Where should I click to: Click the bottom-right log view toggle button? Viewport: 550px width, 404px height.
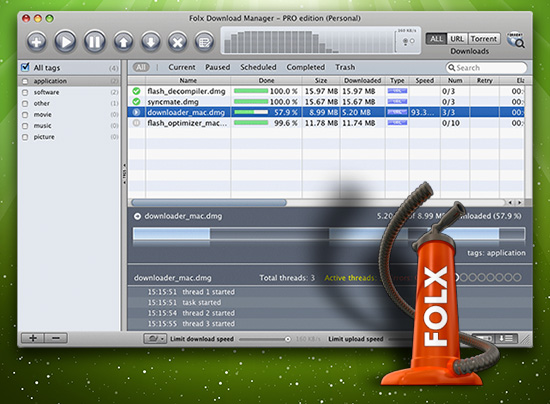[505, 338]
